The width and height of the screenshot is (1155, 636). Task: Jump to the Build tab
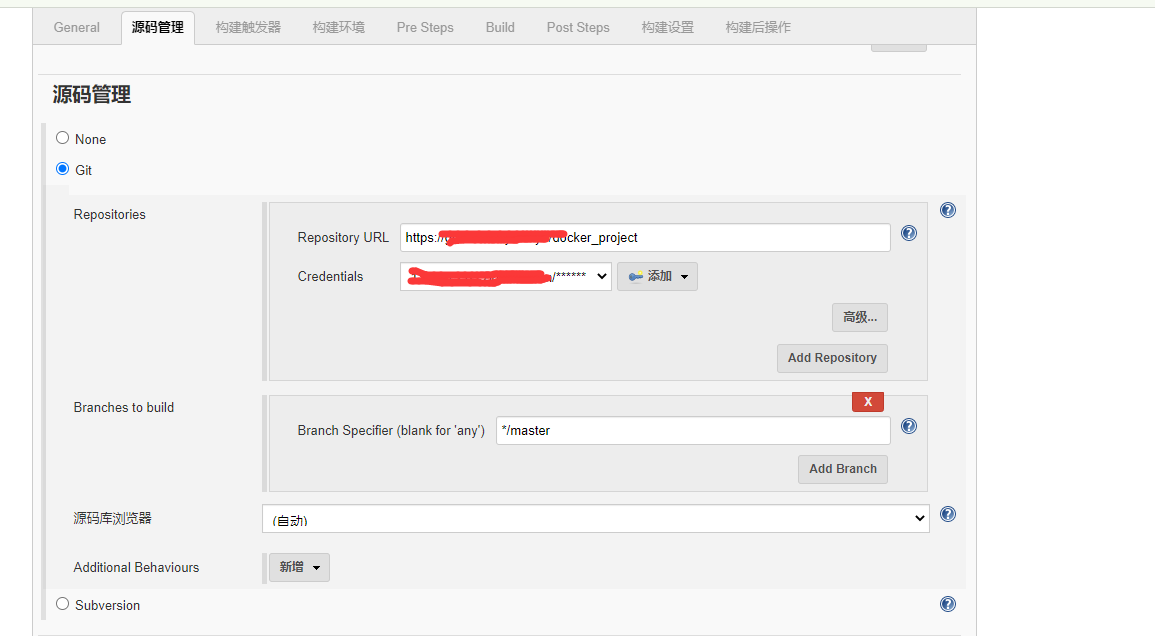click(x=500, y=27)
